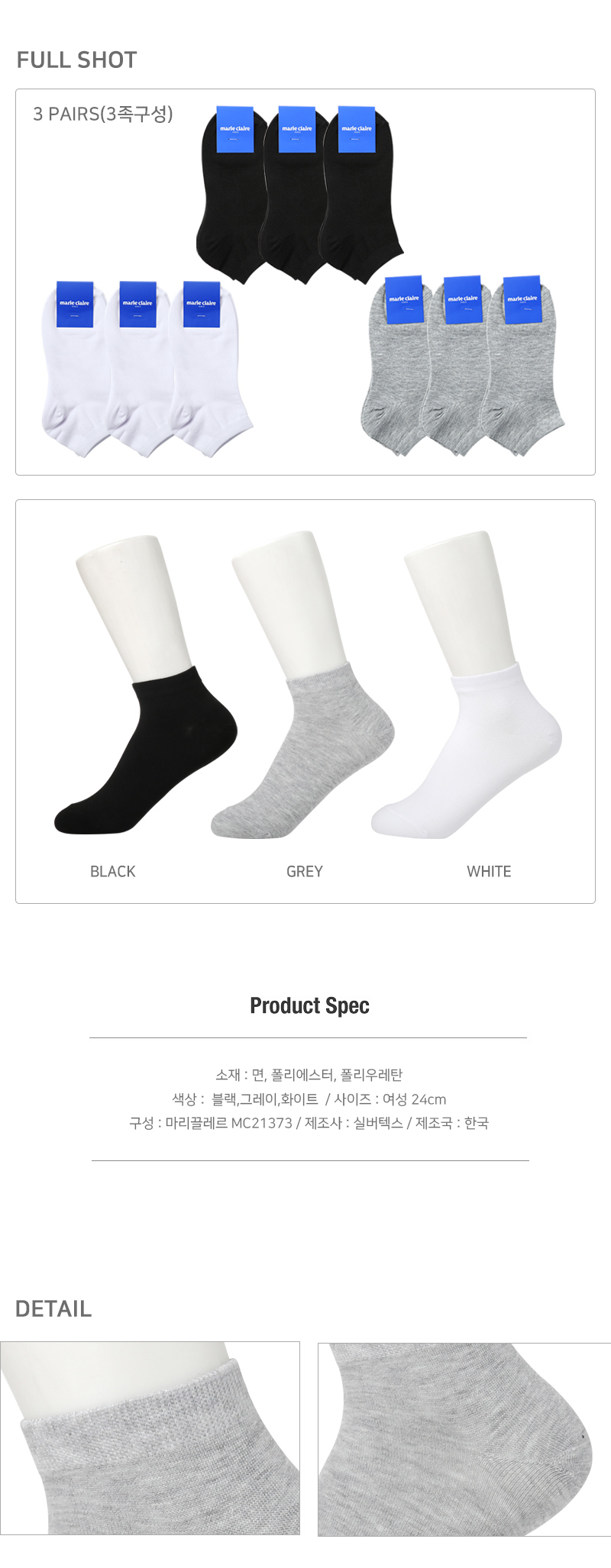The height and width of the screenshot is (1568, 611).
Task: Click the DETAIL section heading
Action: pyautogui.click(x=53, y=1308)
